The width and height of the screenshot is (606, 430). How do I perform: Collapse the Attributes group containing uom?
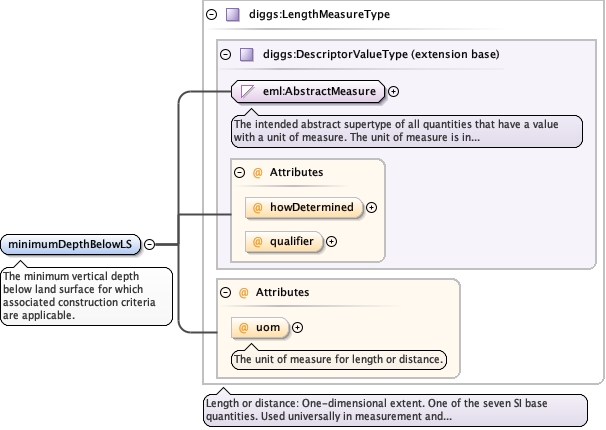[227, 292]
